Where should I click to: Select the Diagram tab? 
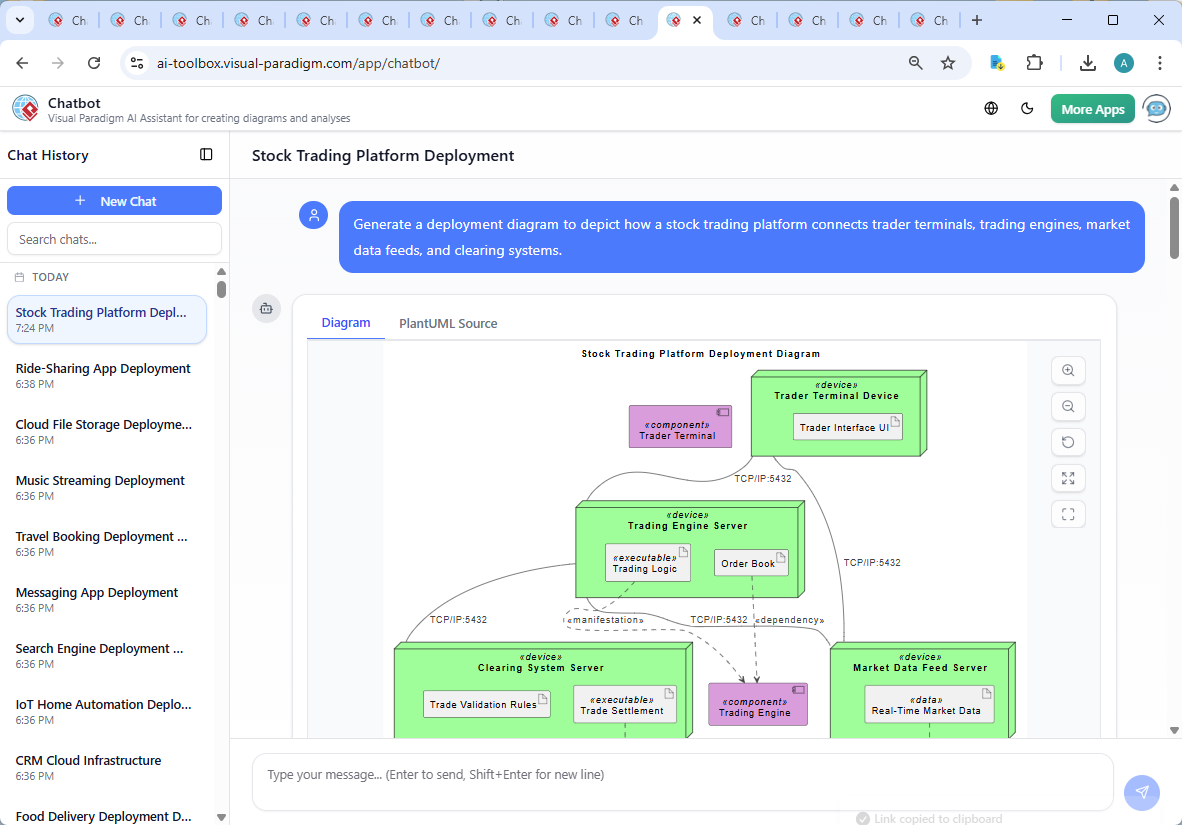pos(346,323)
